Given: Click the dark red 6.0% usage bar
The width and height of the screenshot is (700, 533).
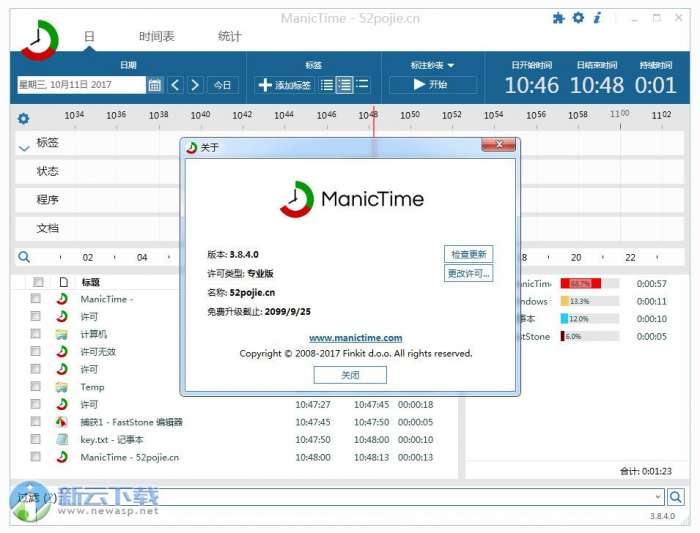Looking at the screenshot, I should click(x=562, y=336).
